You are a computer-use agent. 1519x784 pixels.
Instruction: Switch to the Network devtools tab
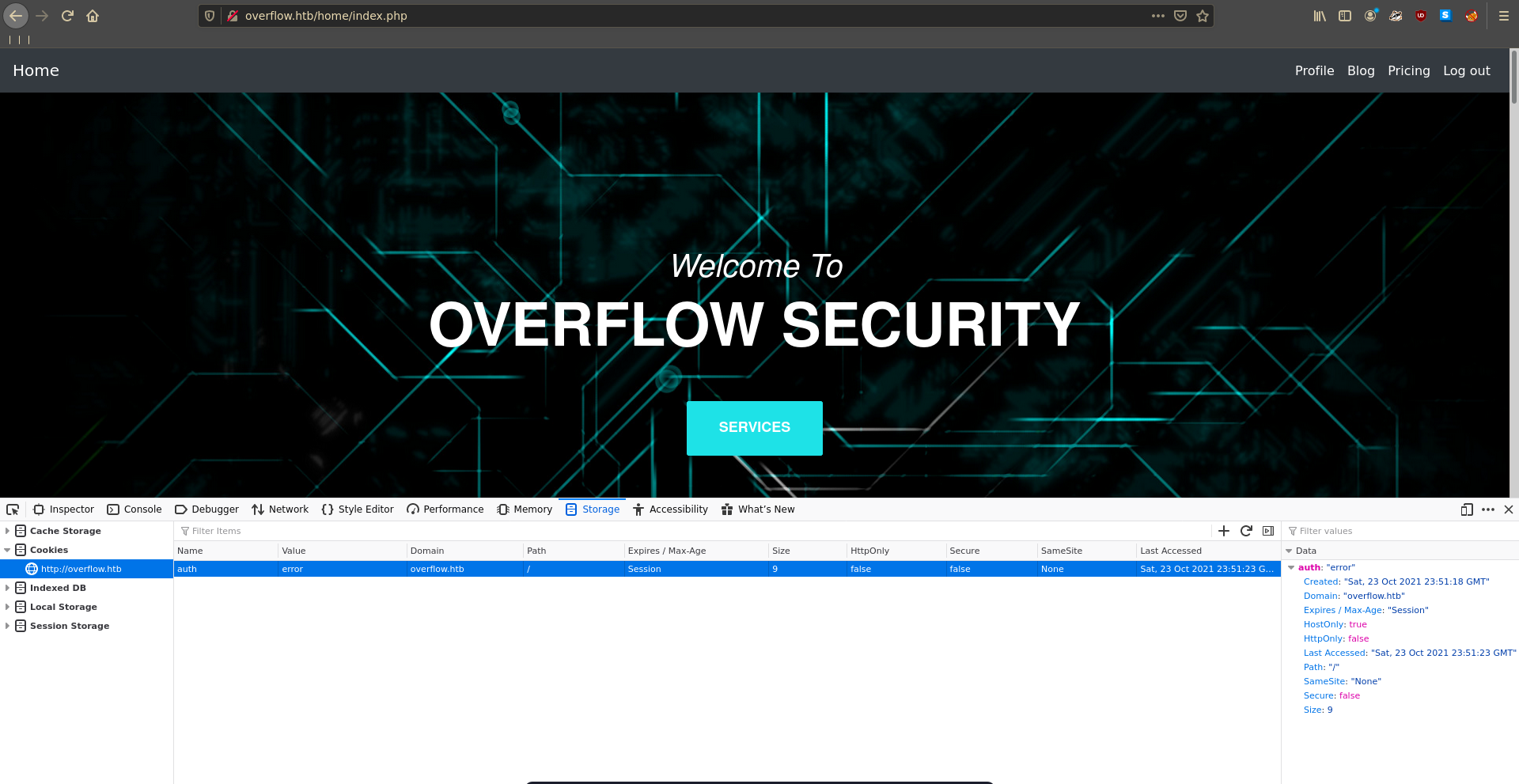click(280, 509)
